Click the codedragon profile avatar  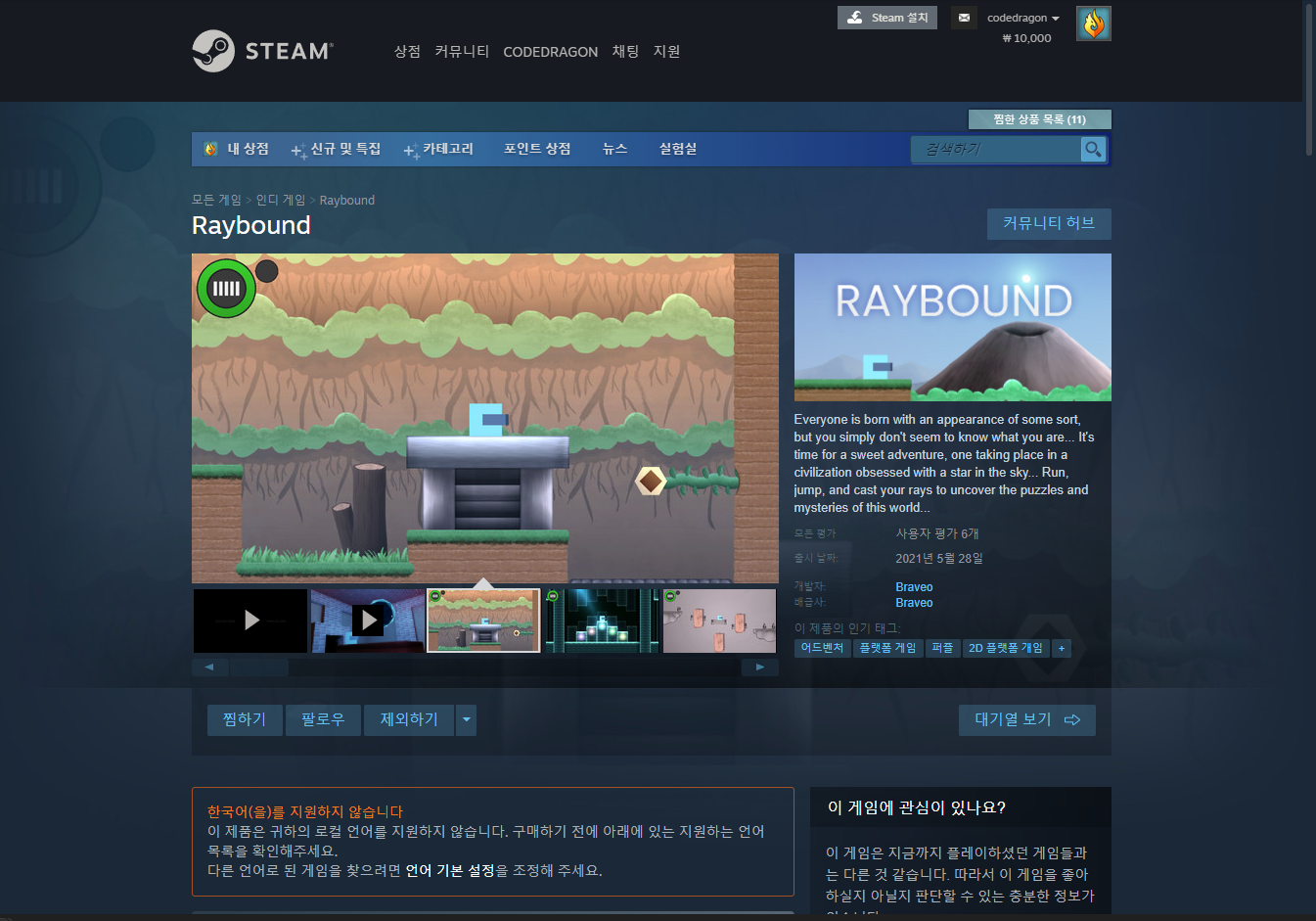pyautogui.click(x=1093, y=23)
